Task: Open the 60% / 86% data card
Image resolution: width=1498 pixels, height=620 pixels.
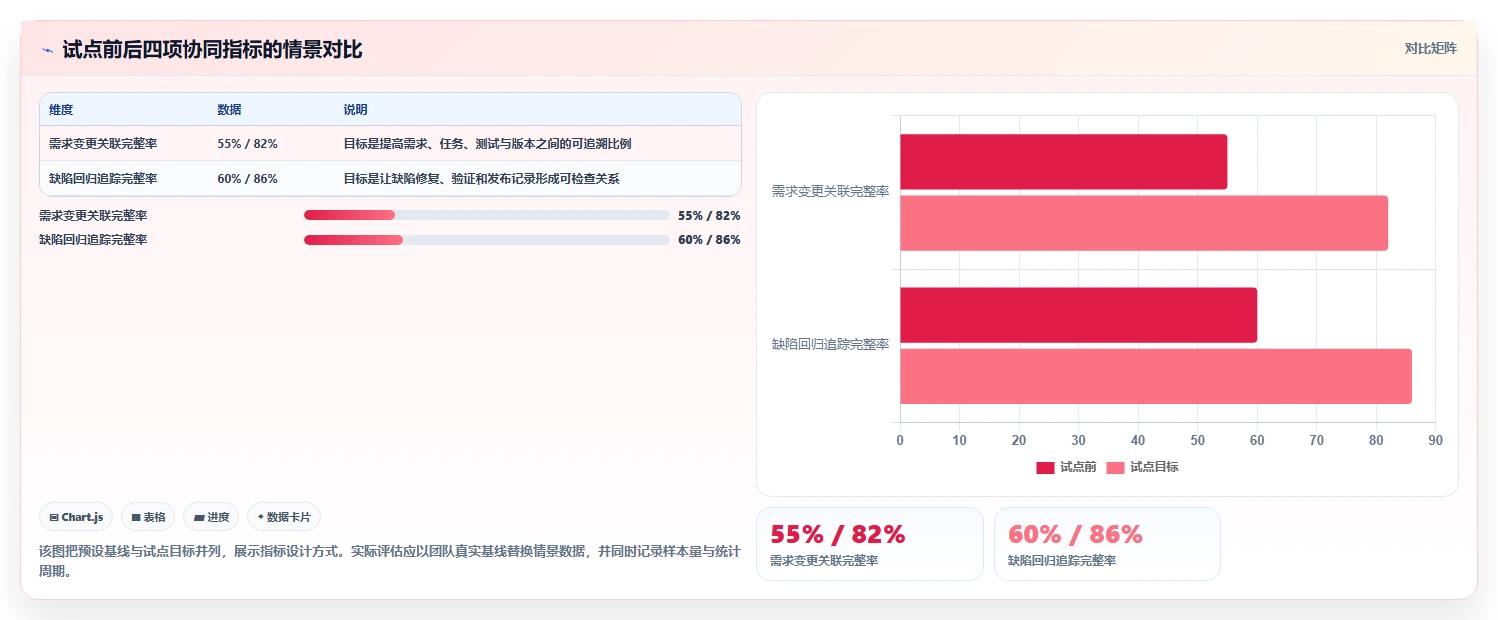Action: (1107, 544)
